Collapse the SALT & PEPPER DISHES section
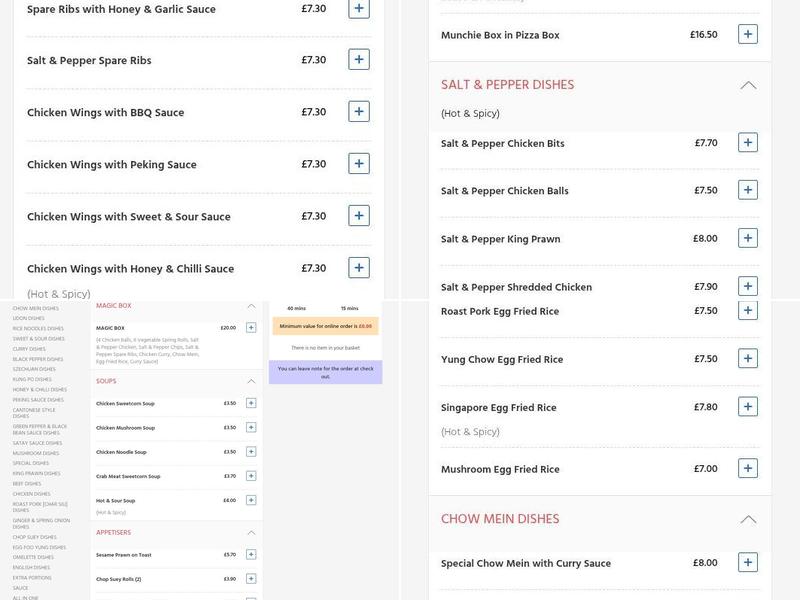Screen dimensions: 800x600 pyautogui.click(x=748, y=85)
